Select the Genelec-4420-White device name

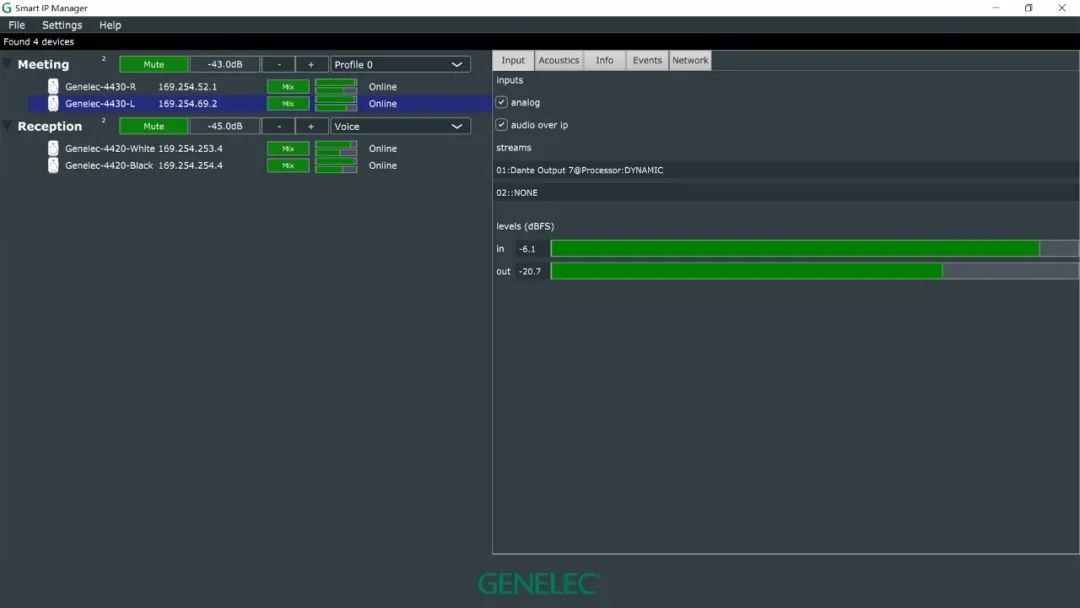[x=110, y=149]
